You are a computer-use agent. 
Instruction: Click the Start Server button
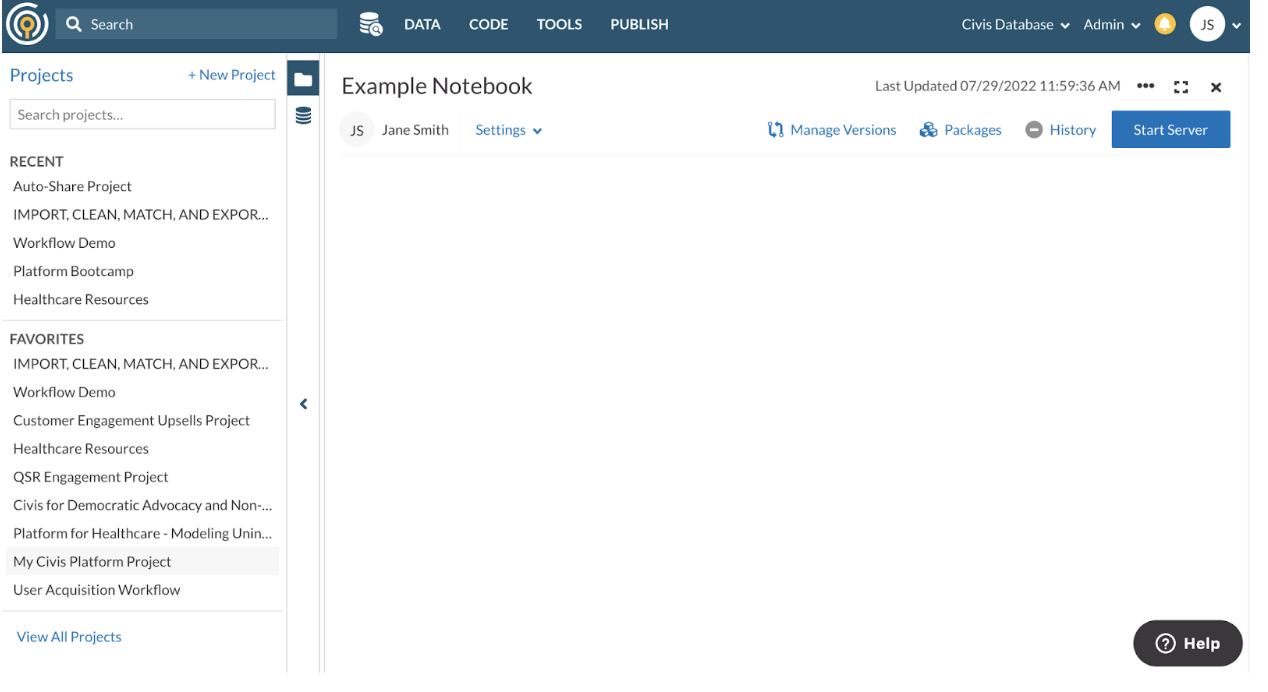1170,130
